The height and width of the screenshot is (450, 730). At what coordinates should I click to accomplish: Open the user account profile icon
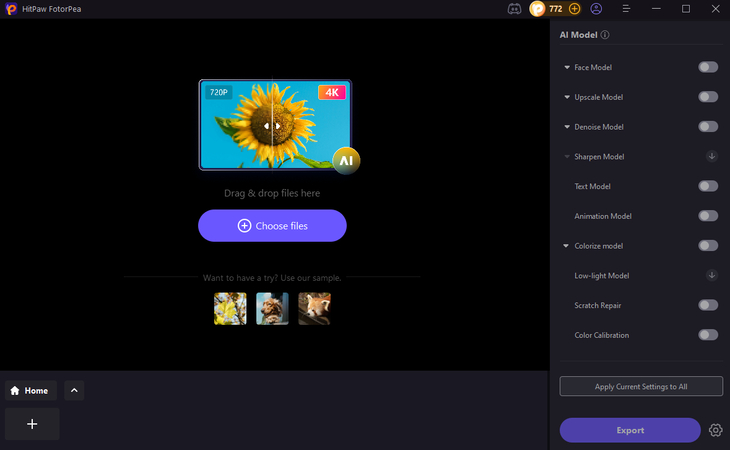(597, 9)
